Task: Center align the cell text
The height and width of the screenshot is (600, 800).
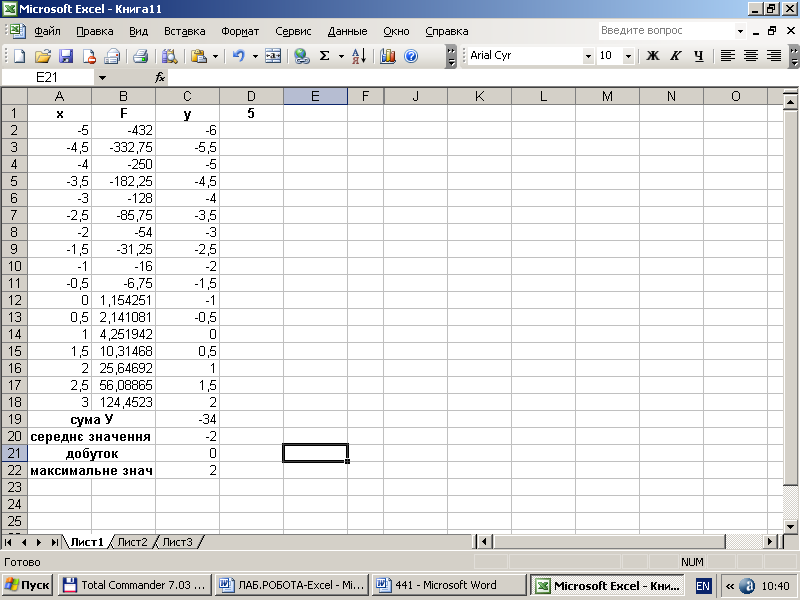Action: (751, 56)
